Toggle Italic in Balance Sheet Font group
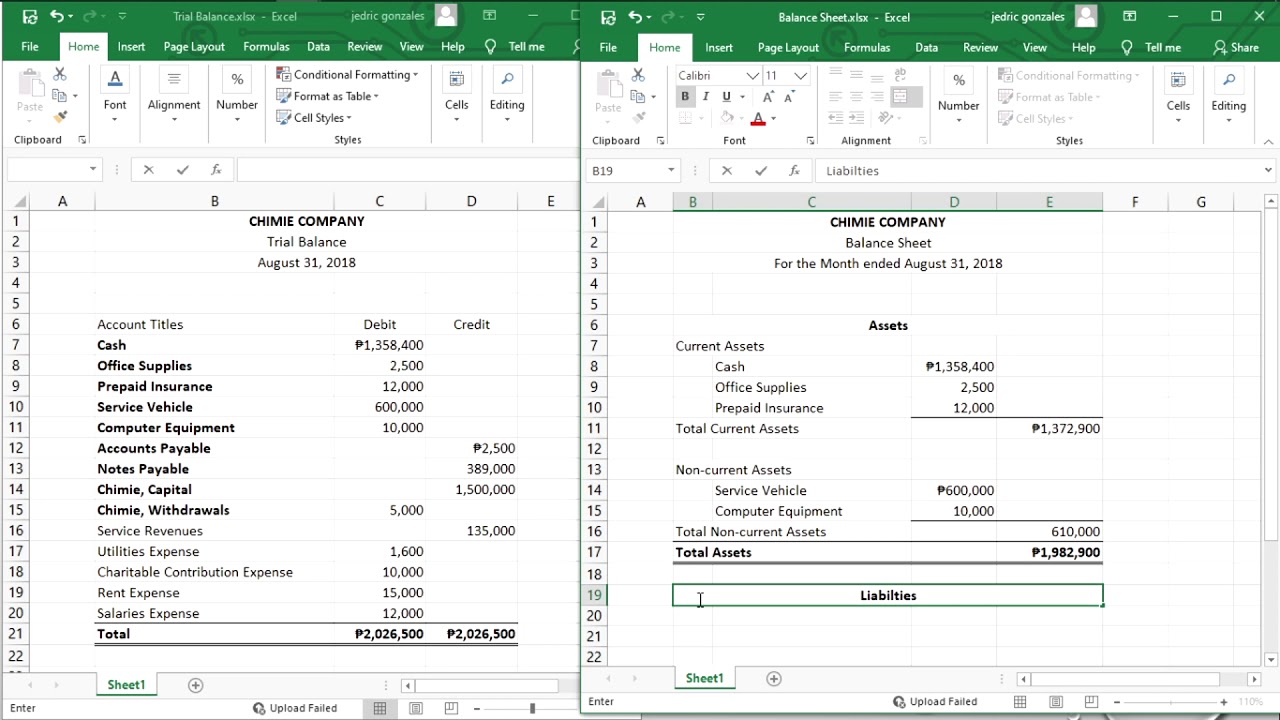The image size is (1280, 720). [x=705, y=96]
